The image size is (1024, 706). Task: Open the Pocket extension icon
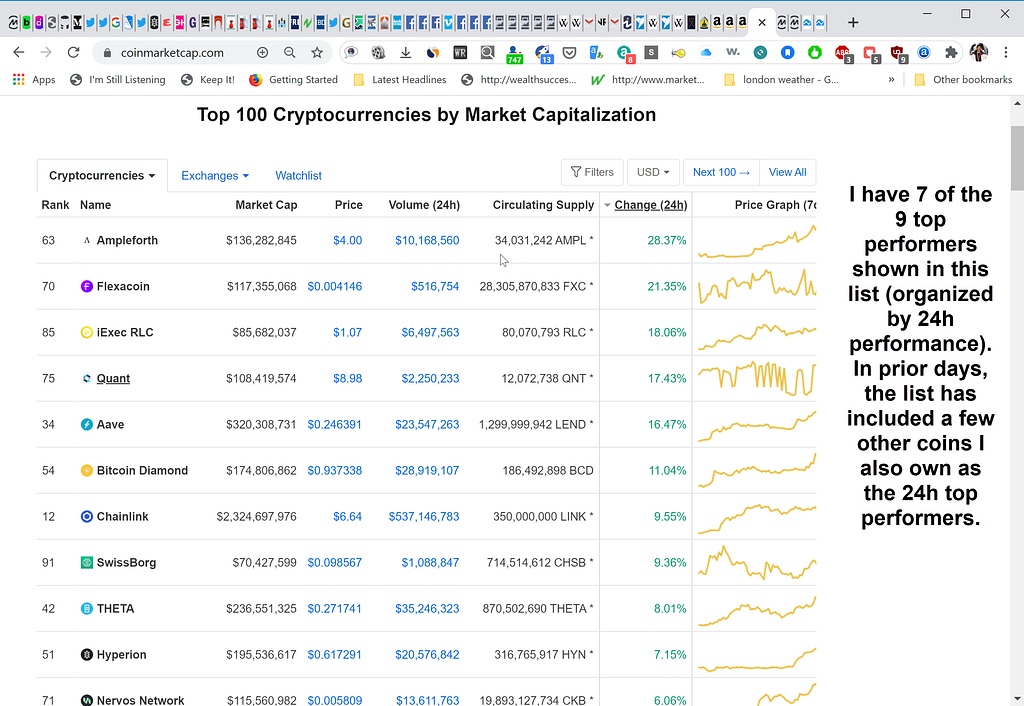[569, 53]
